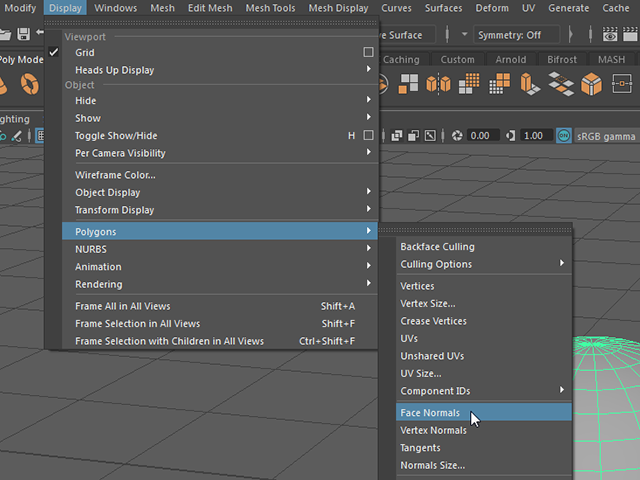This screenshot has width=640, height=480.
Task: Click the Mirror polygon shelf icon
Action: 438,84
